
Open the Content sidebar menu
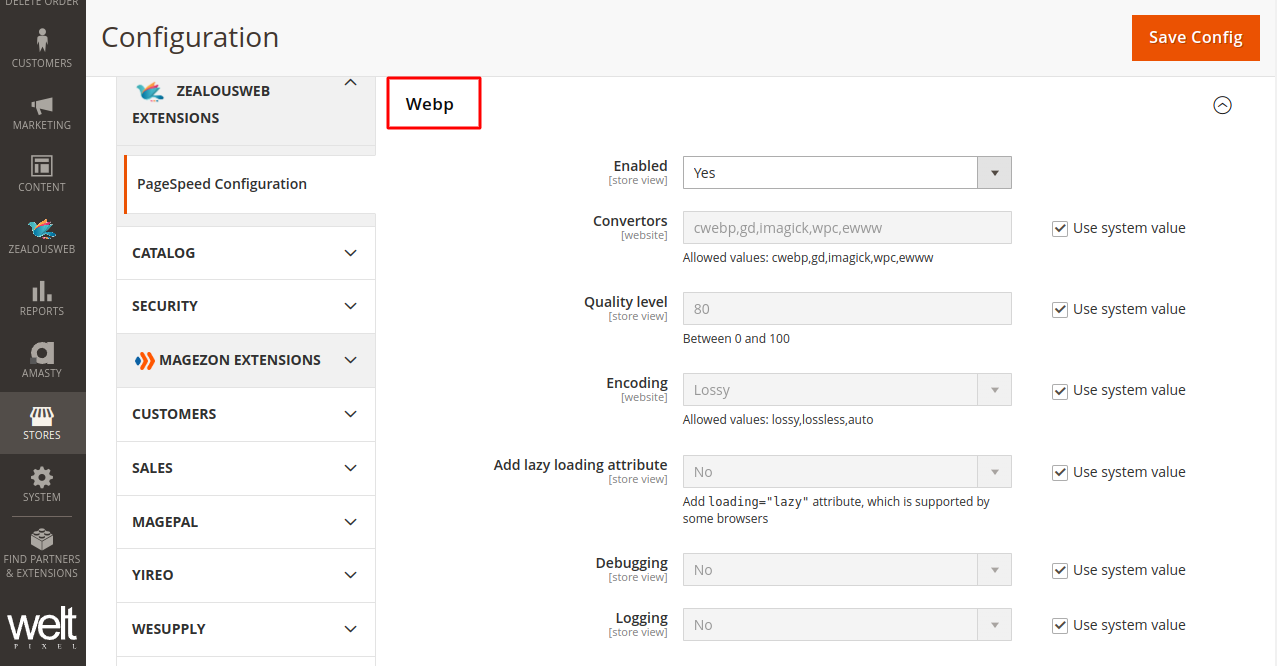pos(42,174)
